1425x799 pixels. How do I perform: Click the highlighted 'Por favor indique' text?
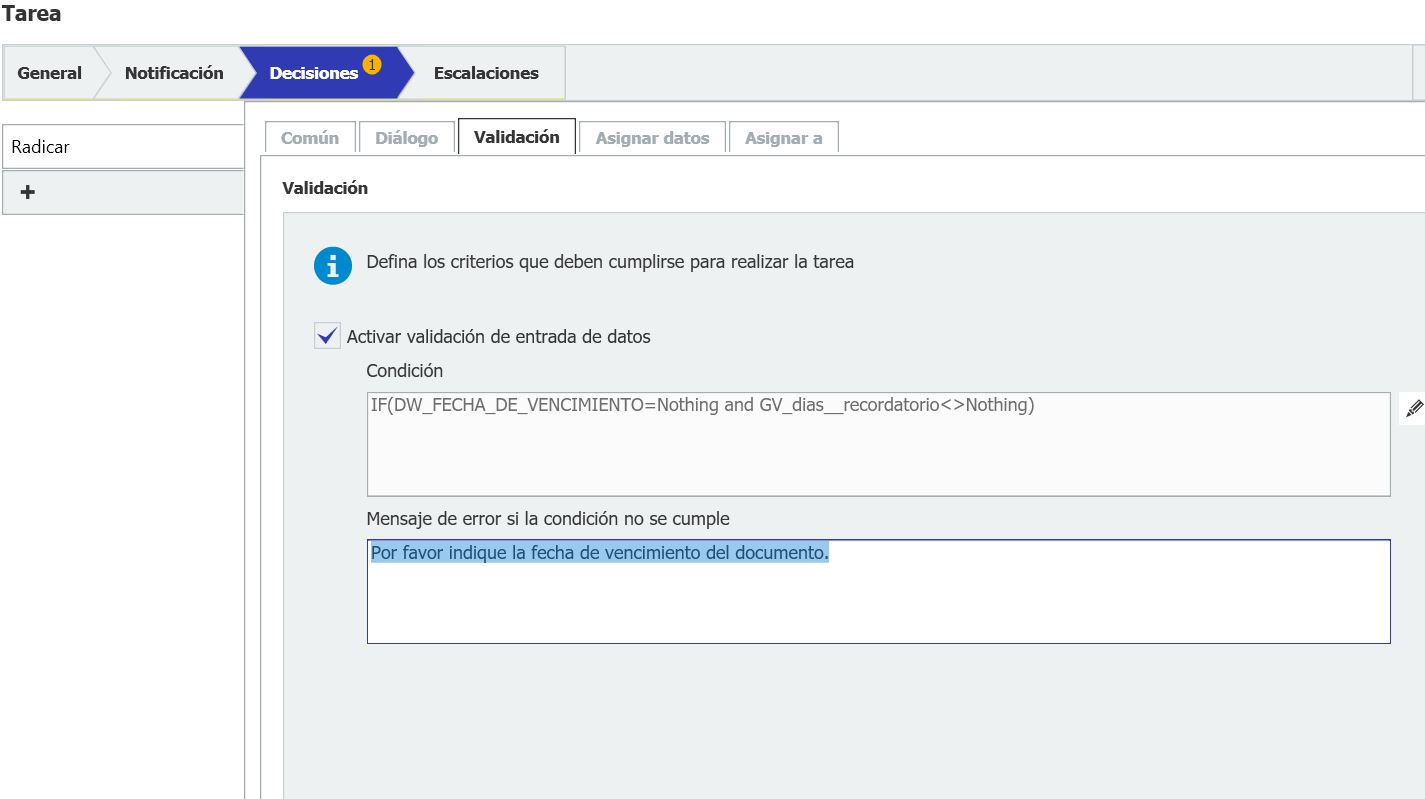[x=599, y=553]
